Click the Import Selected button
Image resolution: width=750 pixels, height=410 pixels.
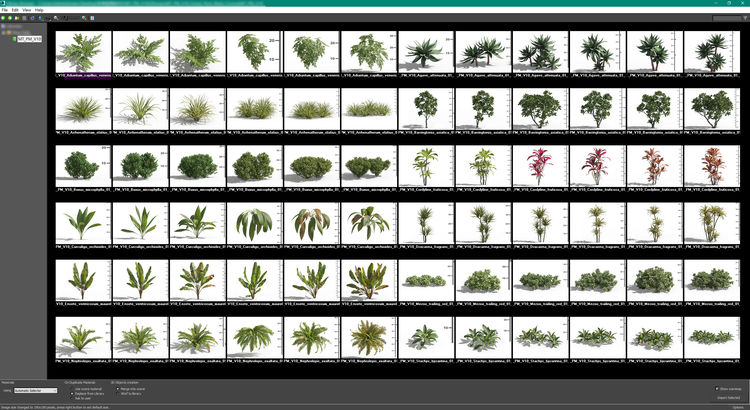(x=728, y=398)
